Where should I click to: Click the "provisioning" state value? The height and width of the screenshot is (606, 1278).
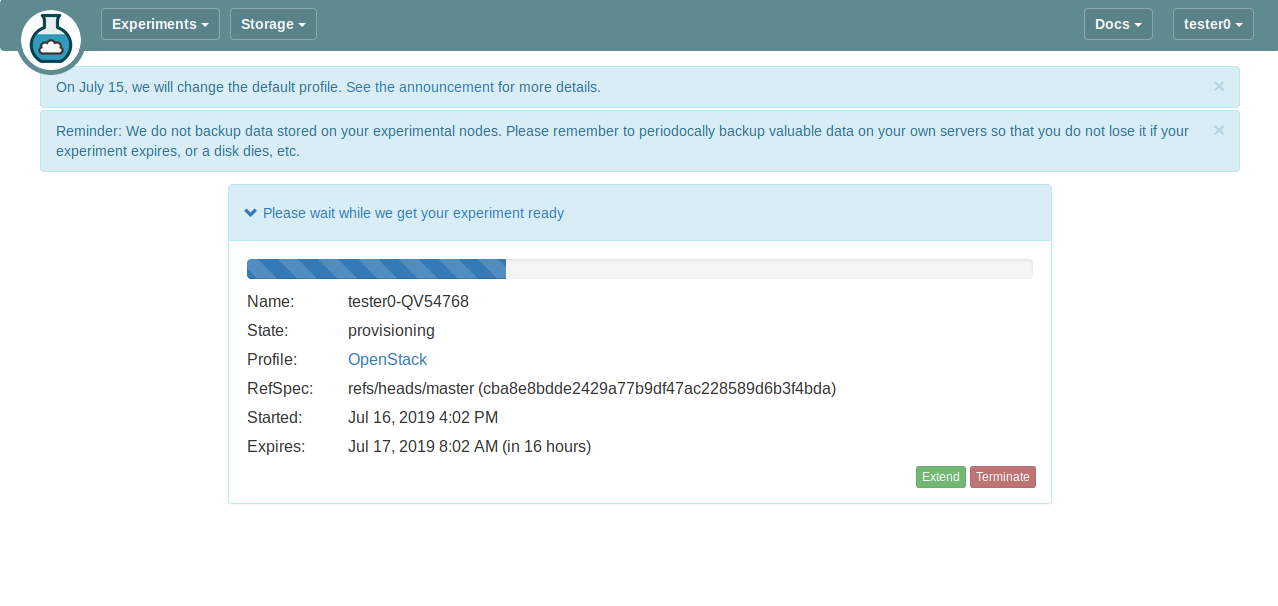[x=391, y=330]
